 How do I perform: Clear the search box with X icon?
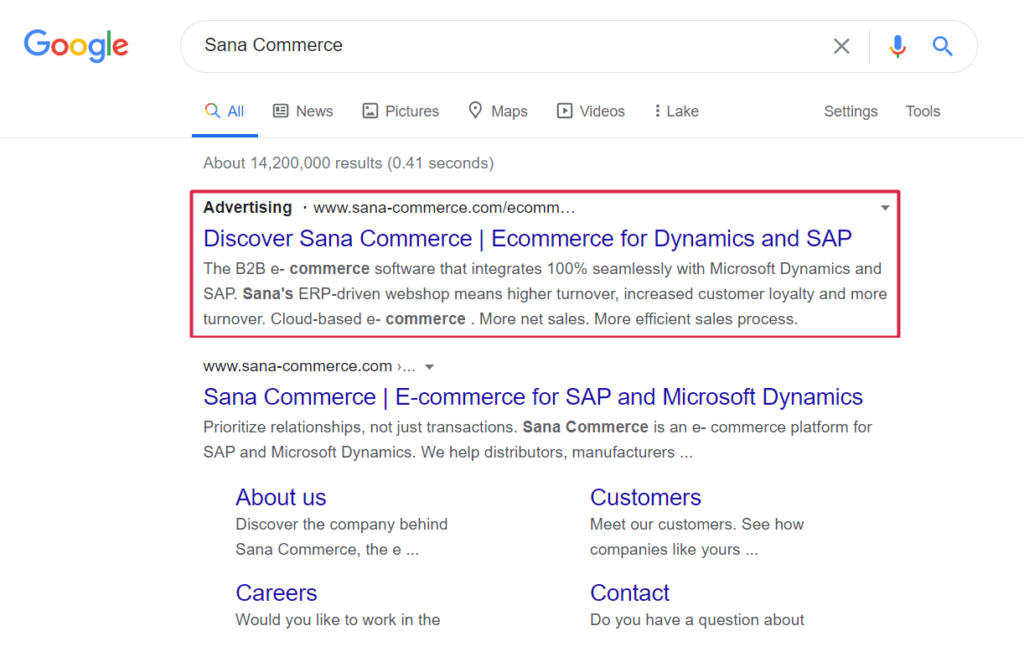[842, 46]
